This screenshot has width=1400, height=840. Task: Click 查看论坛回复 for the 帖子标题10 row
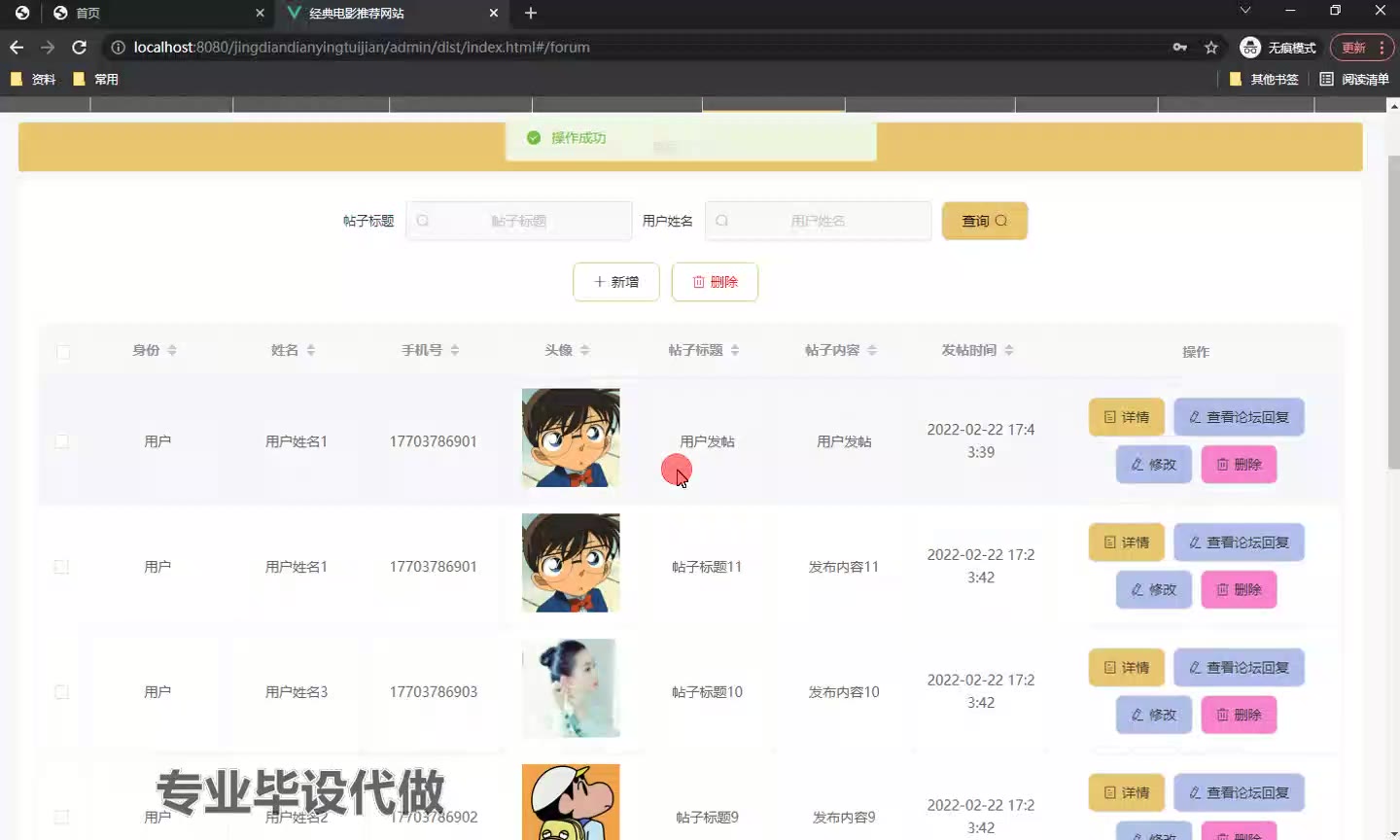tap(1239, 668)
